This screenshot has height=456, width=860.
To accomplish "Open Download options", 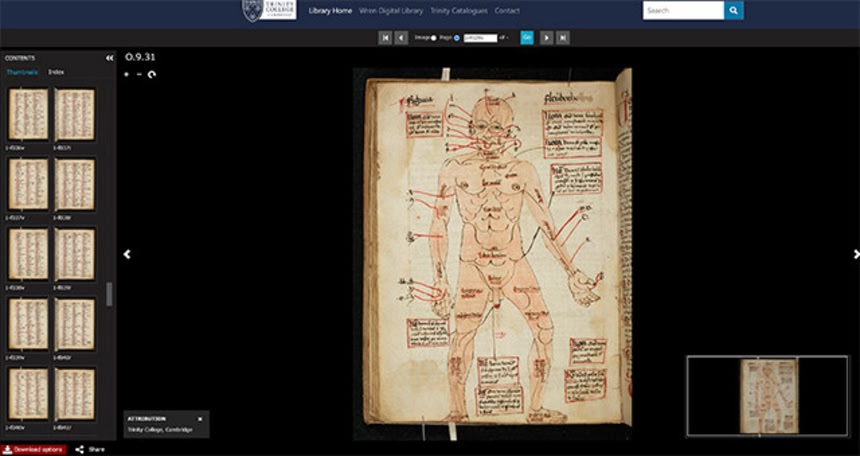I will pos(34,450).
